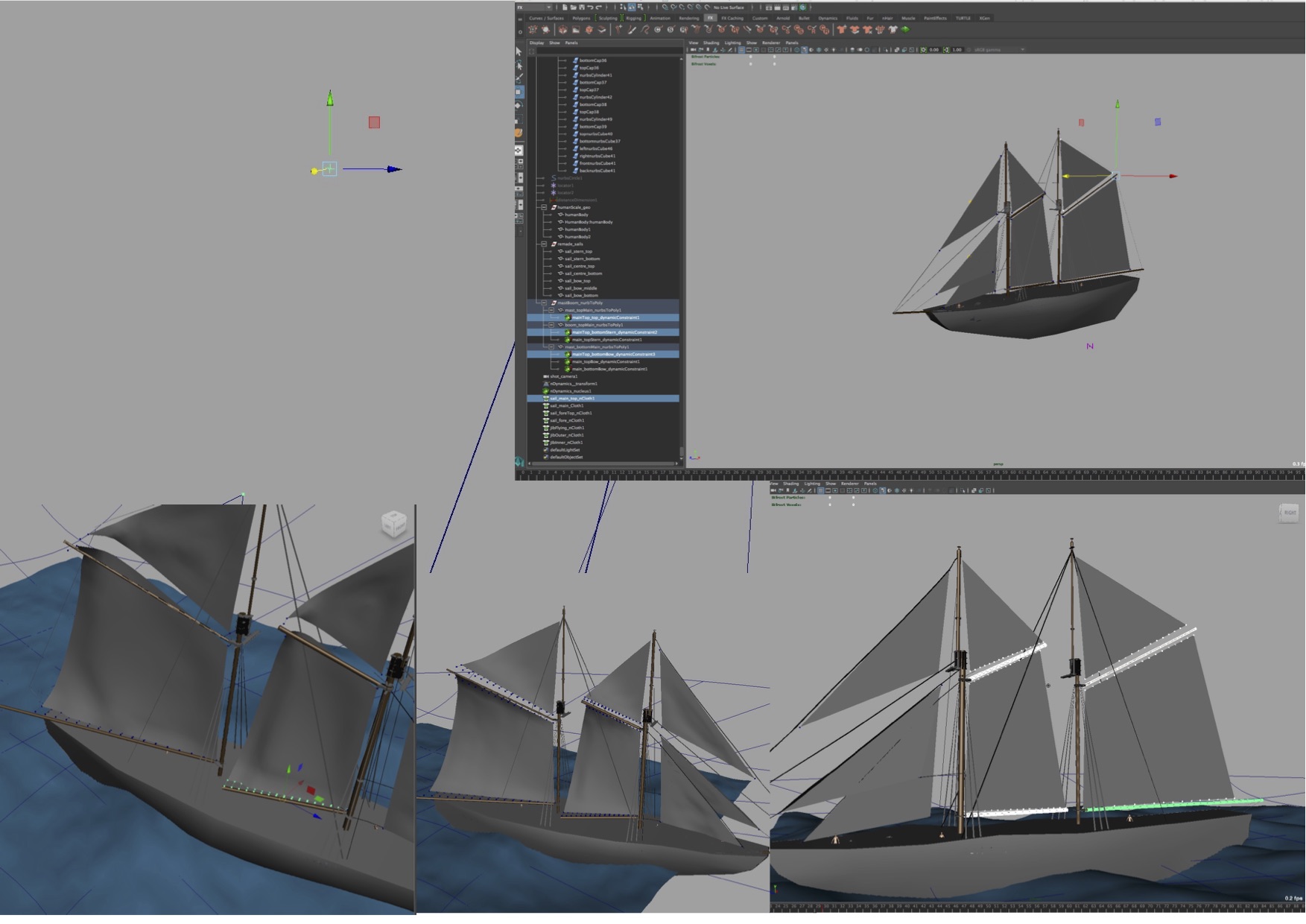Click the outliner vertical scrollbar

(x=682, y=253)
